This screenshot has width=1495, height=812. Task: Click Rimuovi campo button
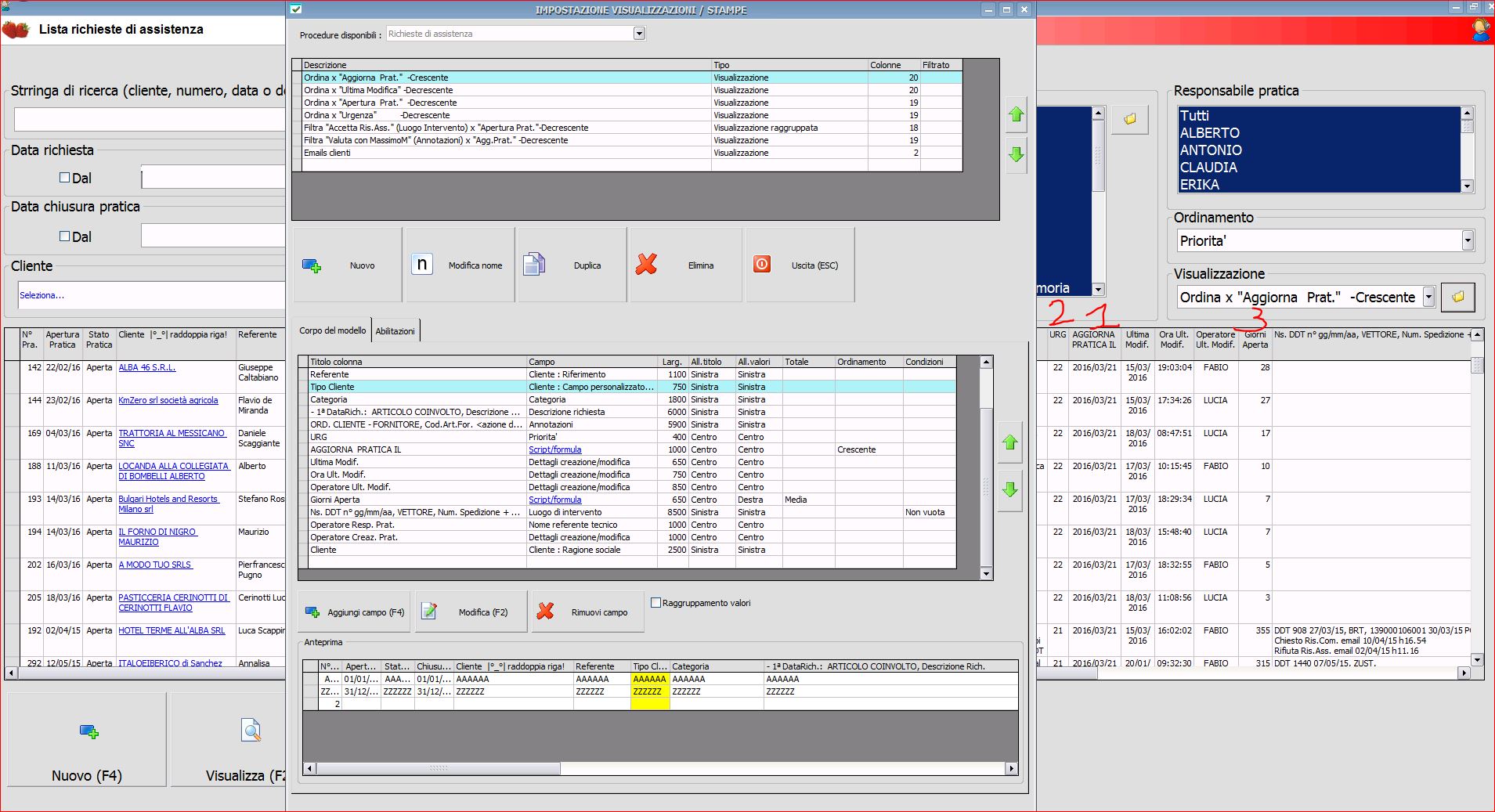587,612
